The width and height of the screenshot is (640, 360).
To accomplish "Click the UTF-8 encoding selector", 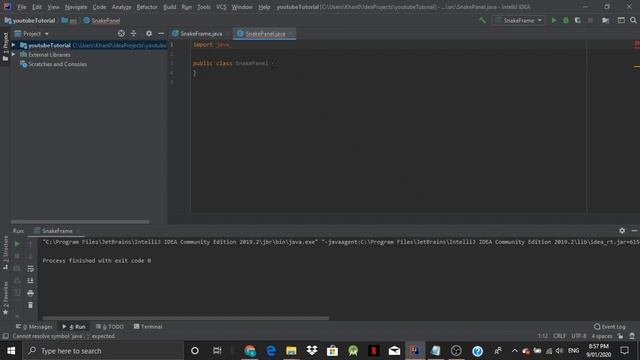I will pyautogui.click(x=579, y=336).
